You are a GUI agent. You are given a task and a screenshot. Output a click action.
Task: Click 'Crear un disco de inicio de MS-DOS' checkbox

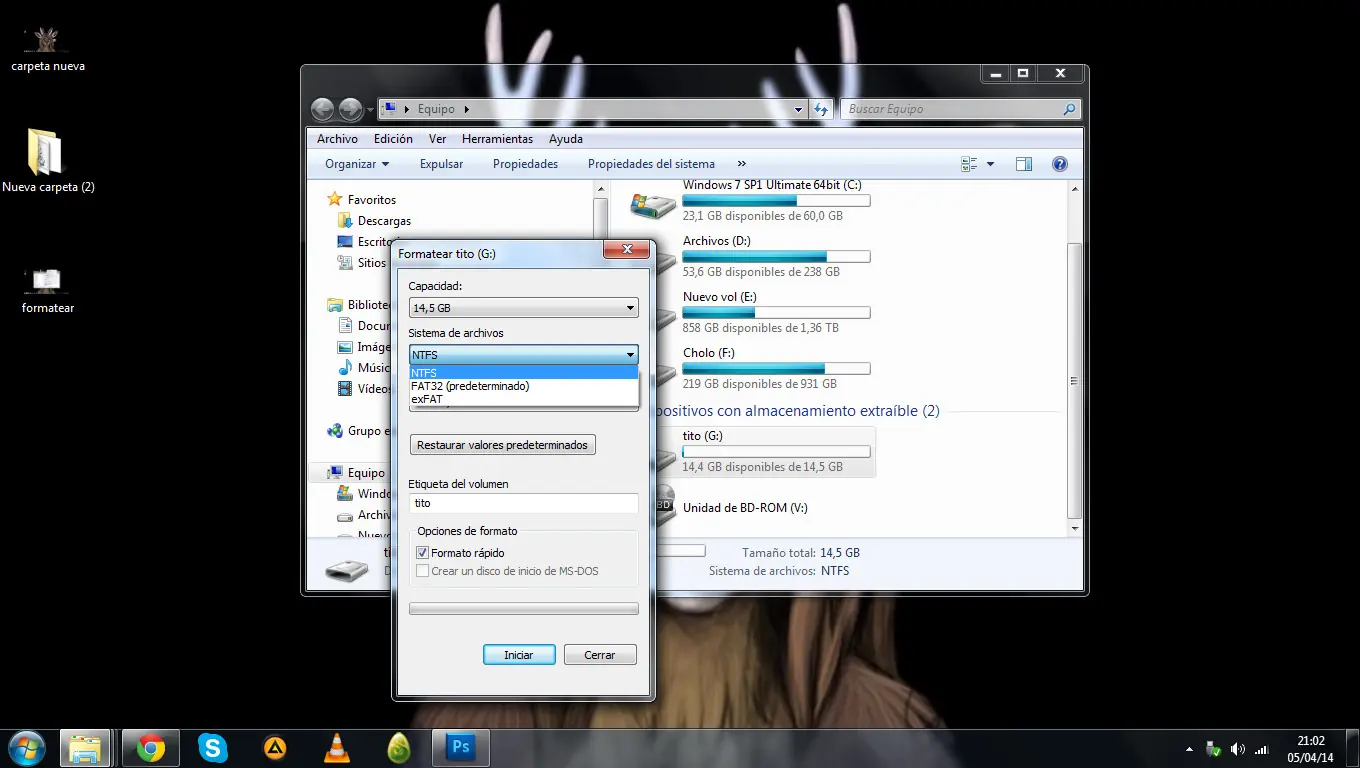pos(423,571)
